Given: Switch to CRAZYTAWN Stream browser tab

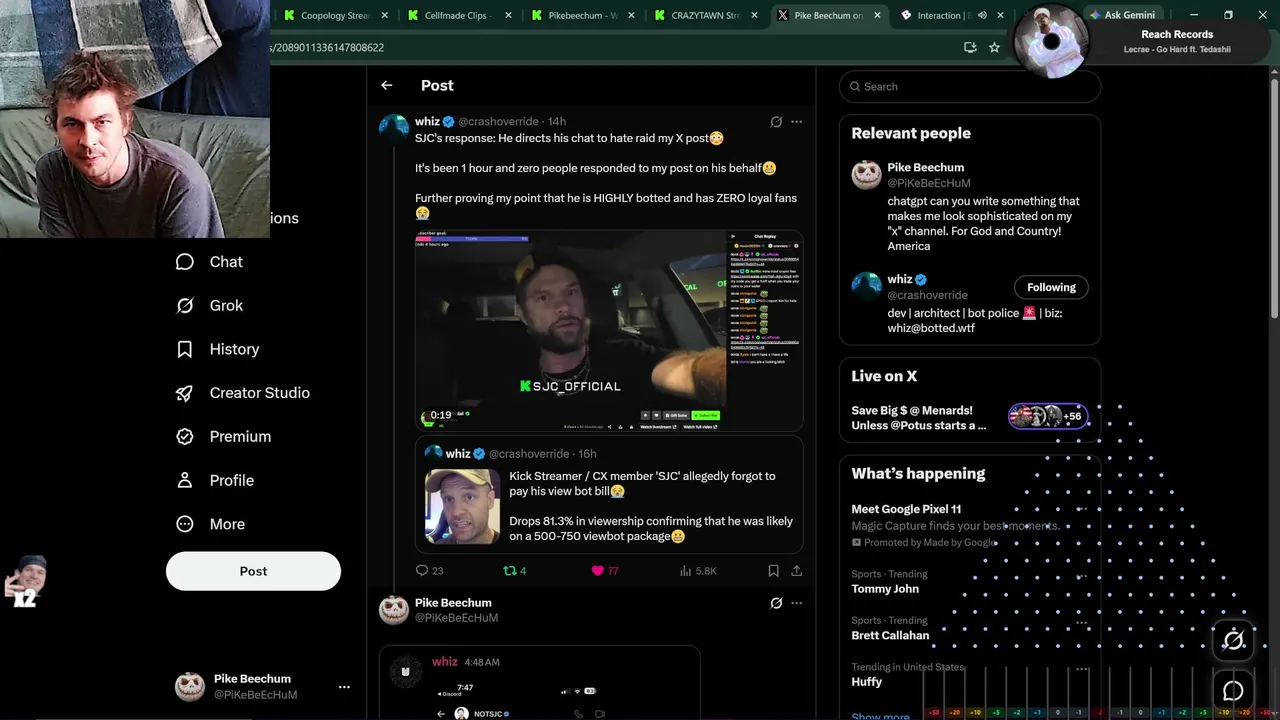Looking at the screenshot, I should [x=705, y=15].
